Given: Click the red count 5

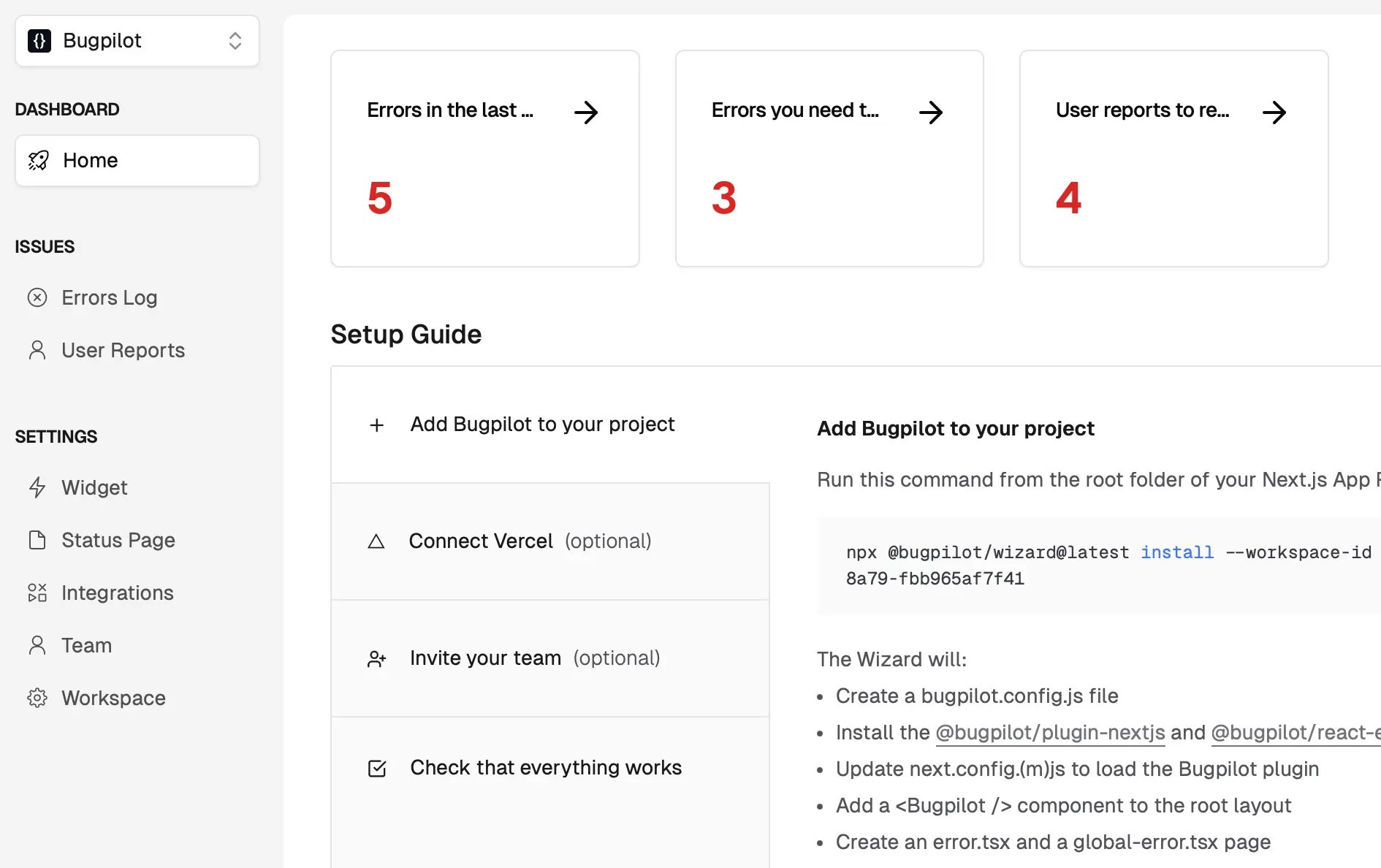Looking at the screenshot, I should click(380, 198).
